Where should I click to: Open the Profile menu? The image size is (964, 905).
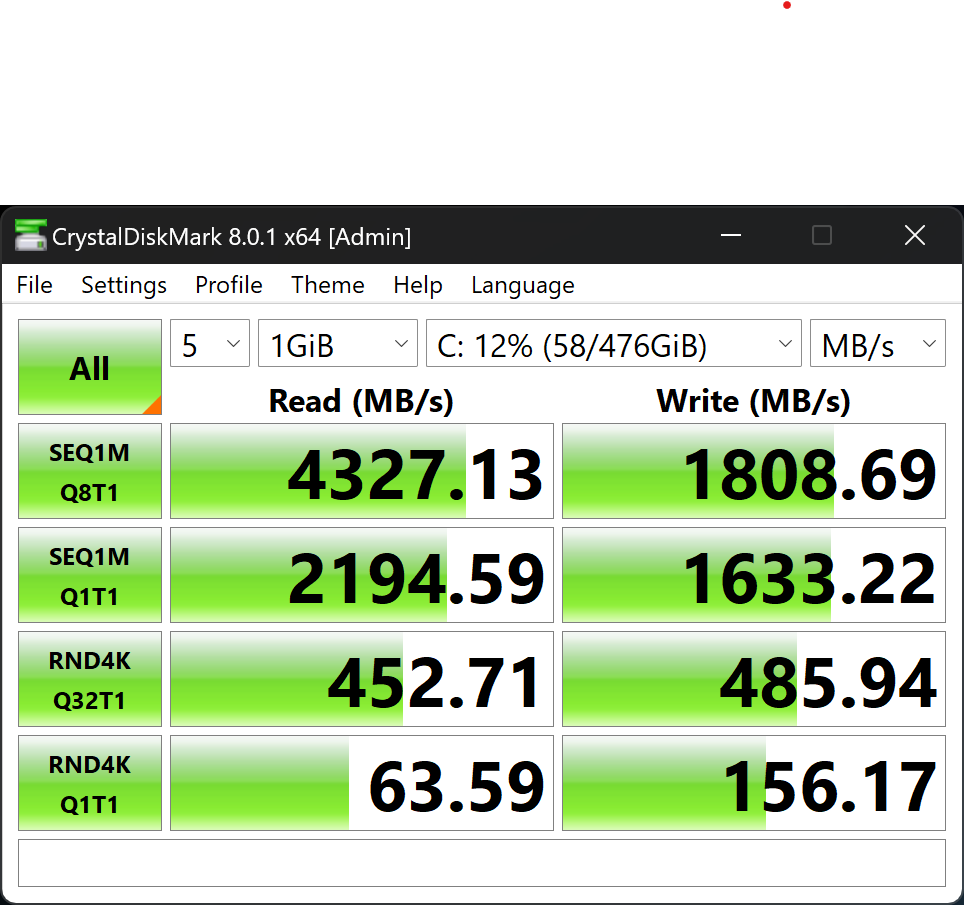click(x=229, y=285)
